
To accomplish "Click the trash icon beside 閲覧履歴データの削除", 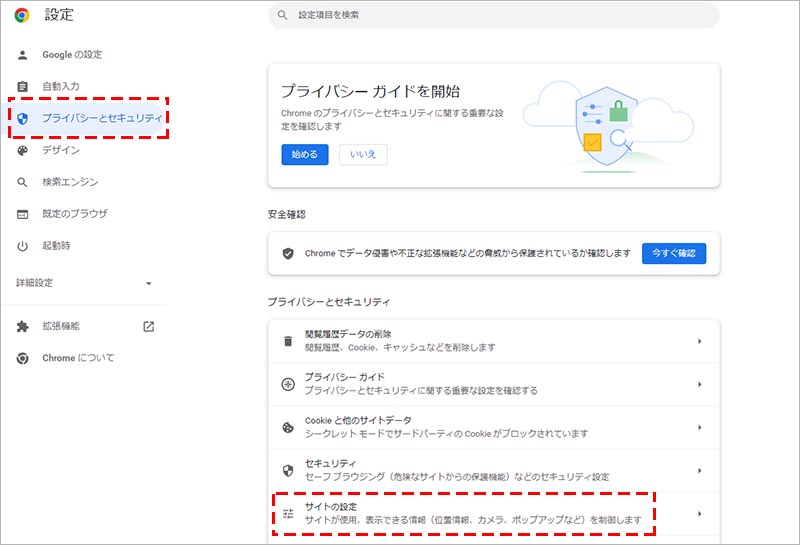I will 288,341.
